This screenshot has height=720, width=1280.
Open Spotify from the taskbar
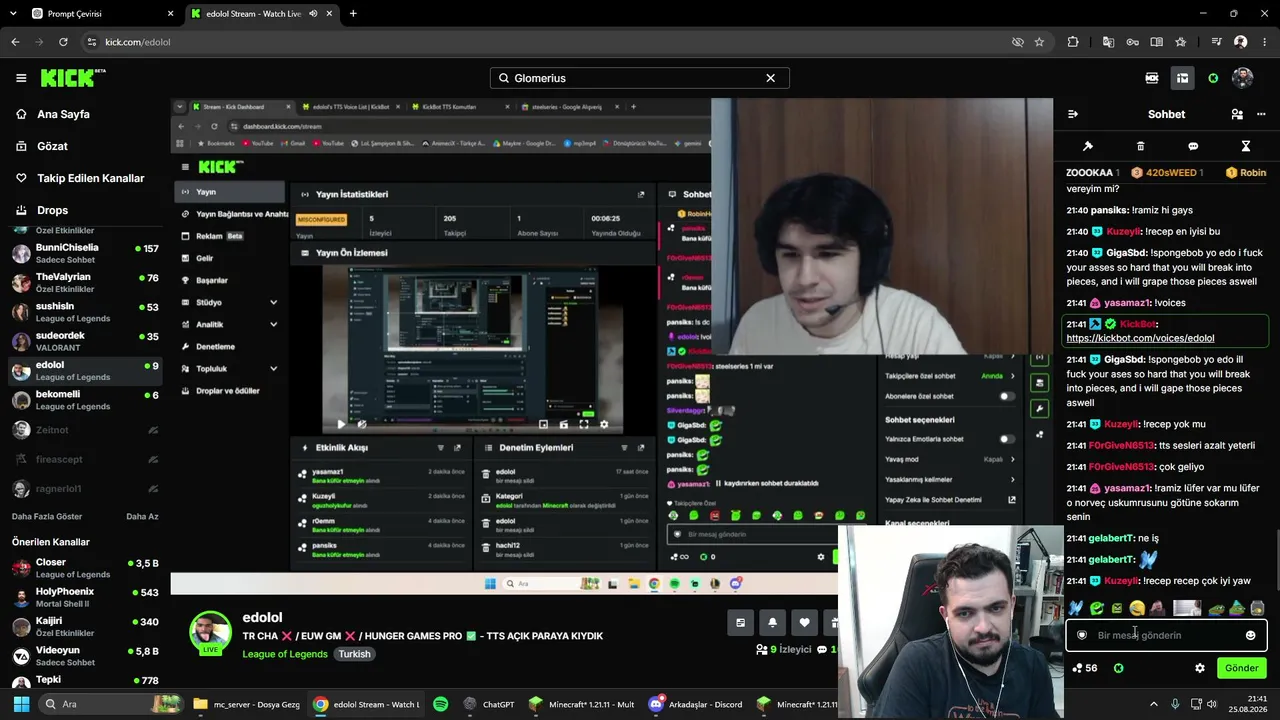441,704
